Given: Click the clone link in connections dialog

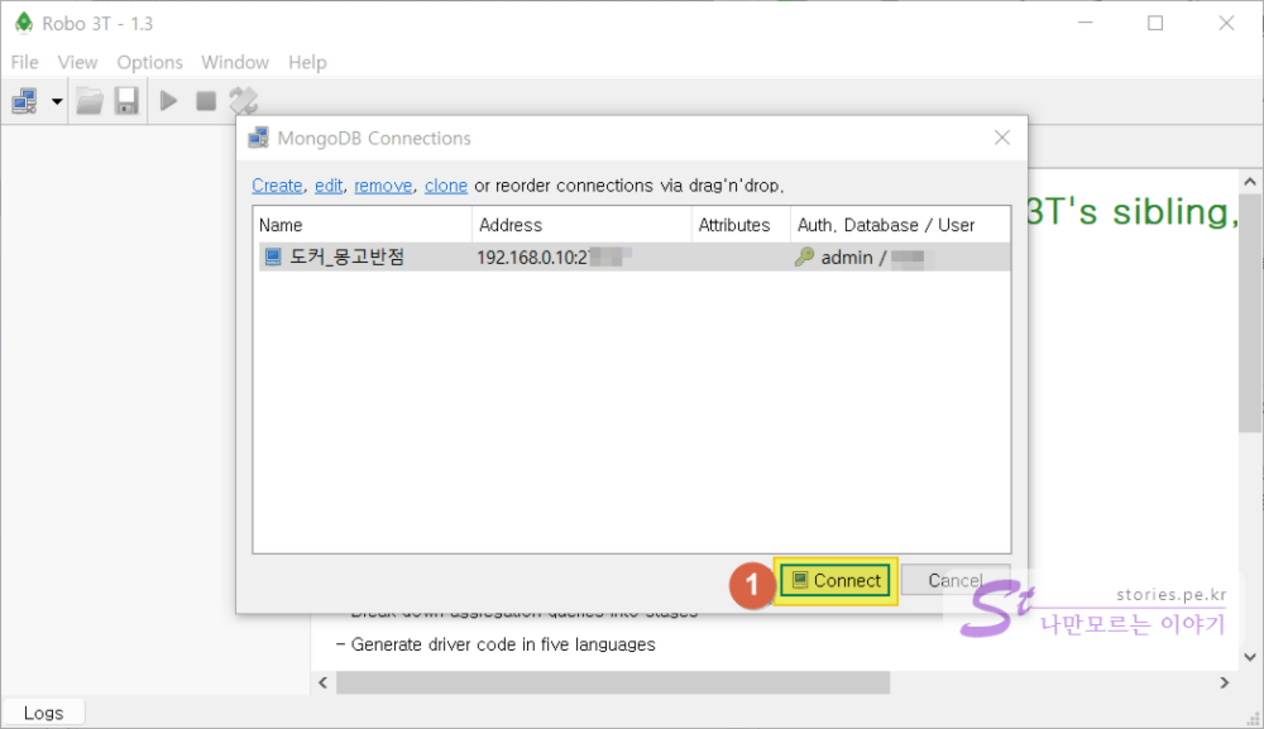Looking at the screenshot, I should tap(446, 185).
